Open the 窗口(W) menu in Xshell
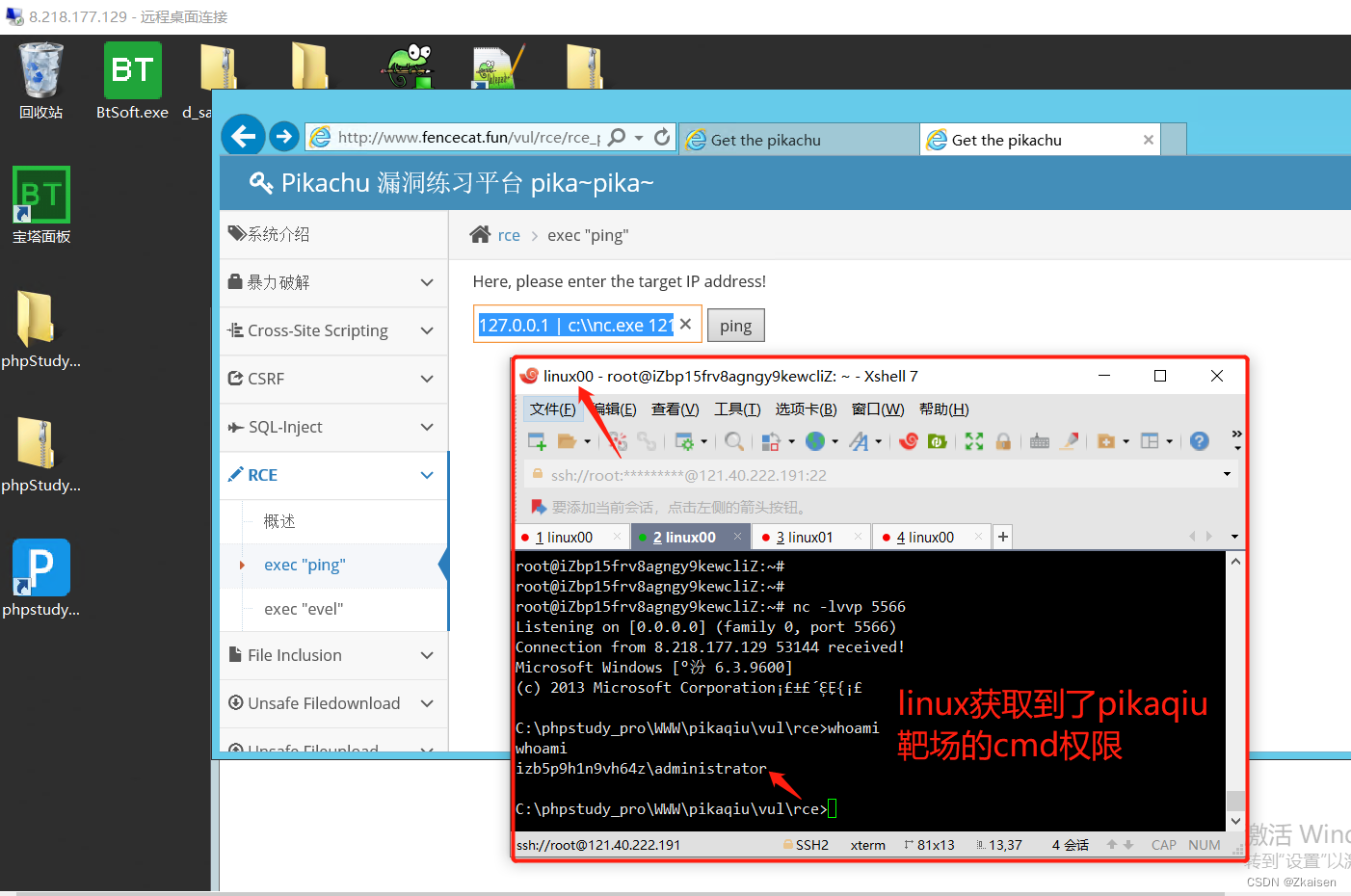Viewport: 1351px width, 896px height. tap(878, 409)
